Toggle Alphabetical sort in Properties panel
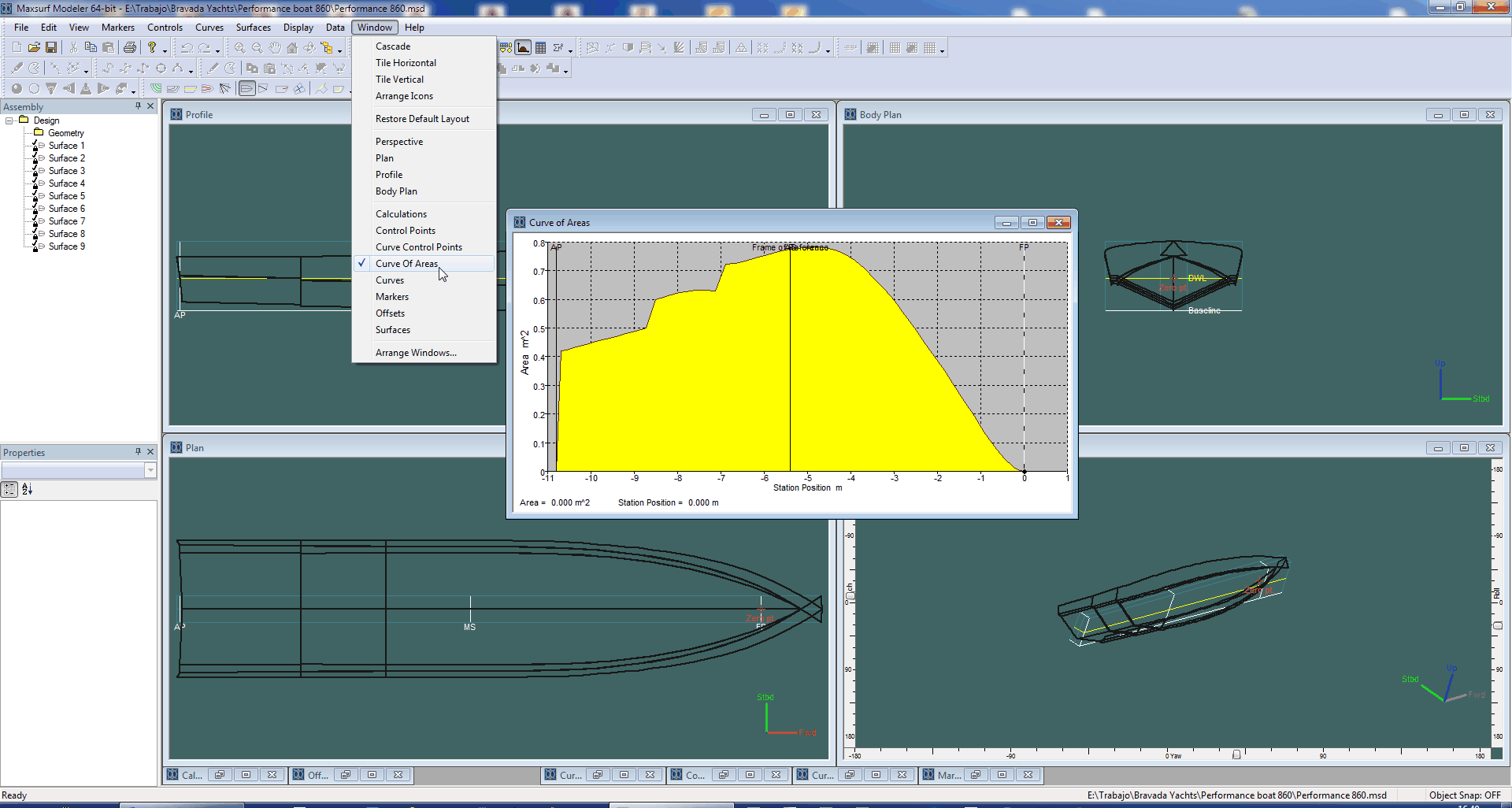1512x808 pixels. [27, 489]
